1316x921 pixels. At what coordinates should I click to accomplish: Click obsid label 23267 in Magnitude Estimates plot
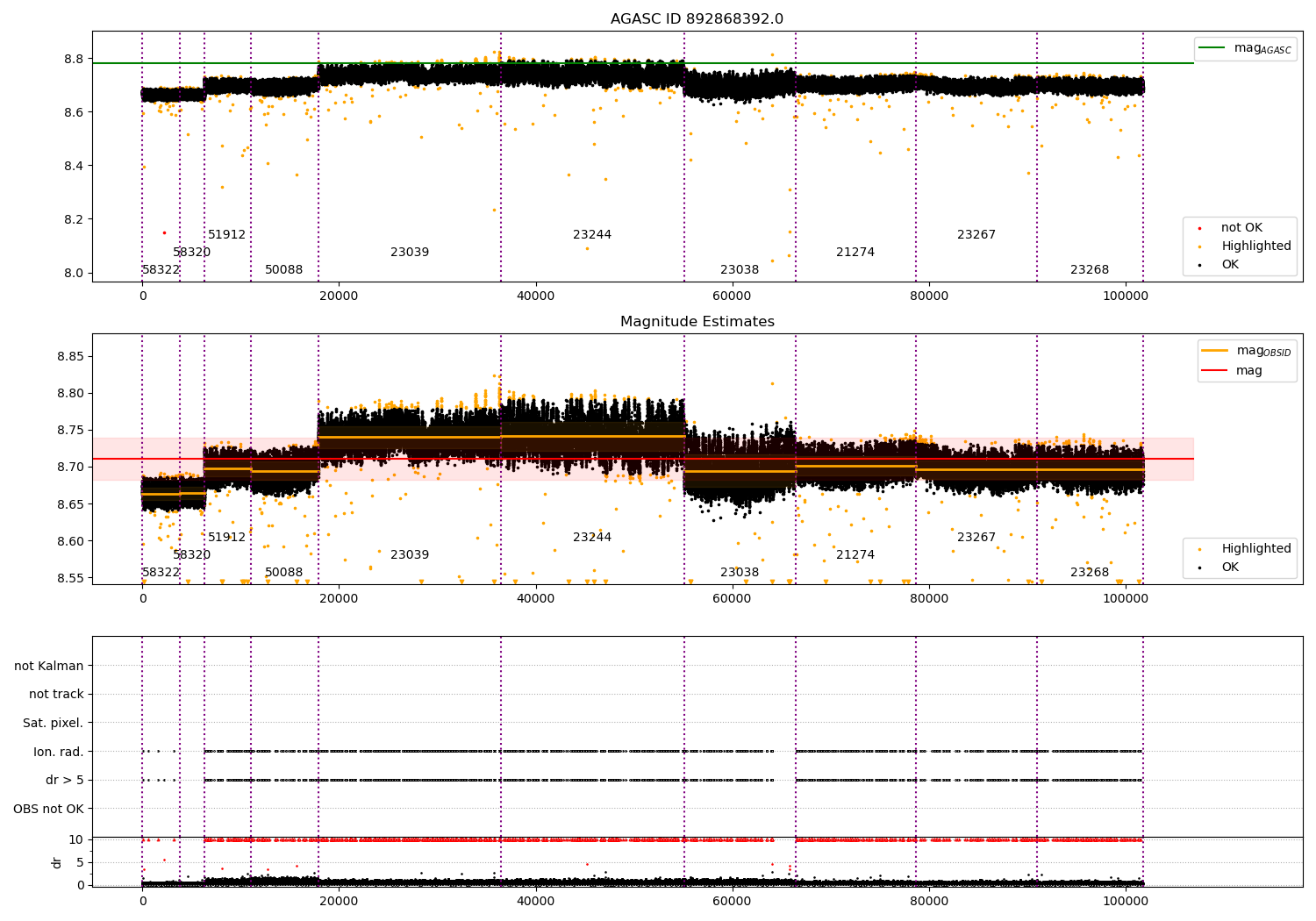pos(976,538)
